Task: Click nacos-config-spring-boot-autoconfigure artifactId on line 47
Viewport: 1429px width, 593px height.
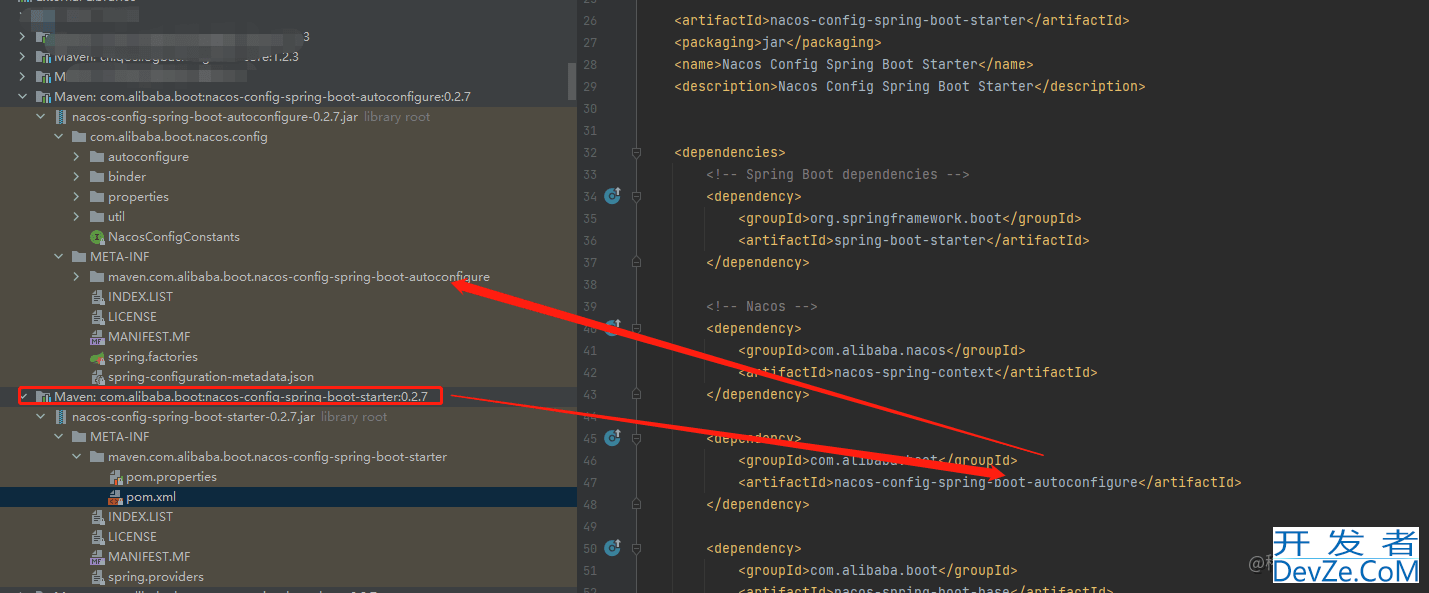Action: [x=986, y=482]
